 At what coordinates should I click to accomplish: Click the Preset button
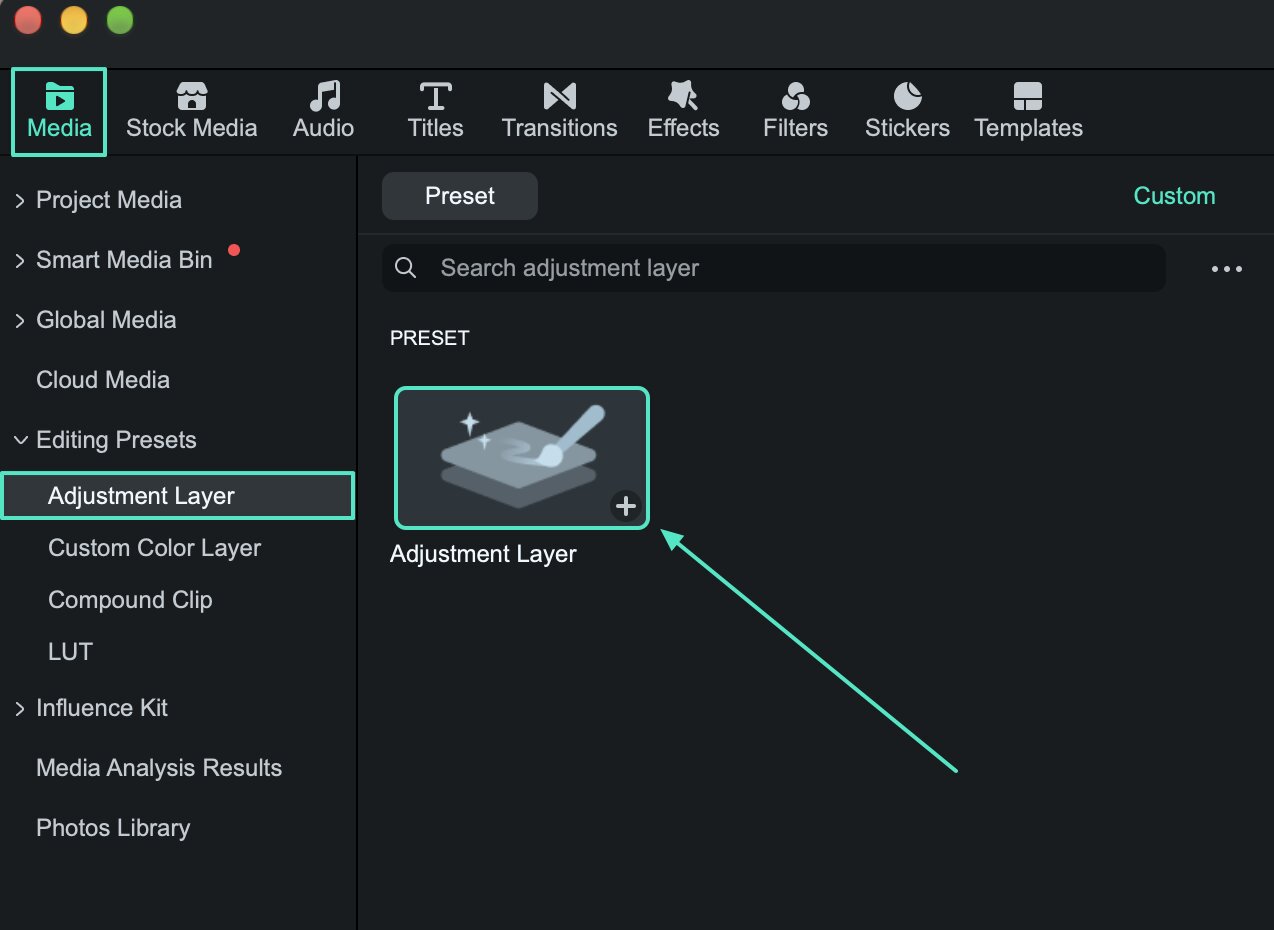[x=460, y=196]
